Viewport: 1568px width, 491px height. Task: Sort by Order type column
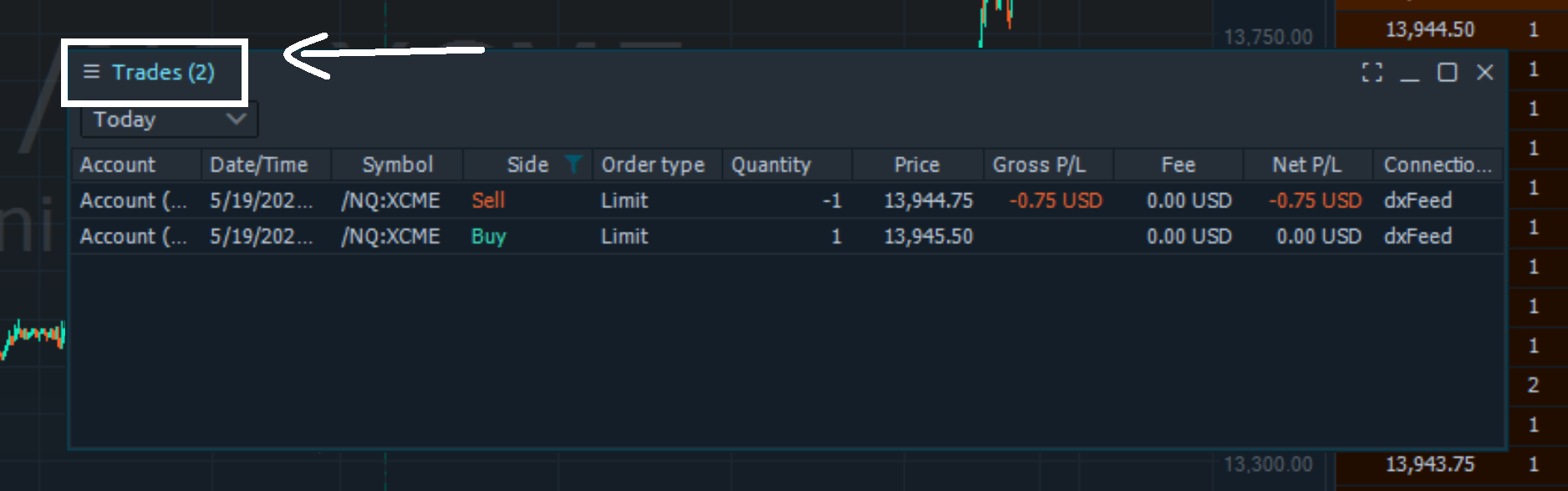pos(653,165)
